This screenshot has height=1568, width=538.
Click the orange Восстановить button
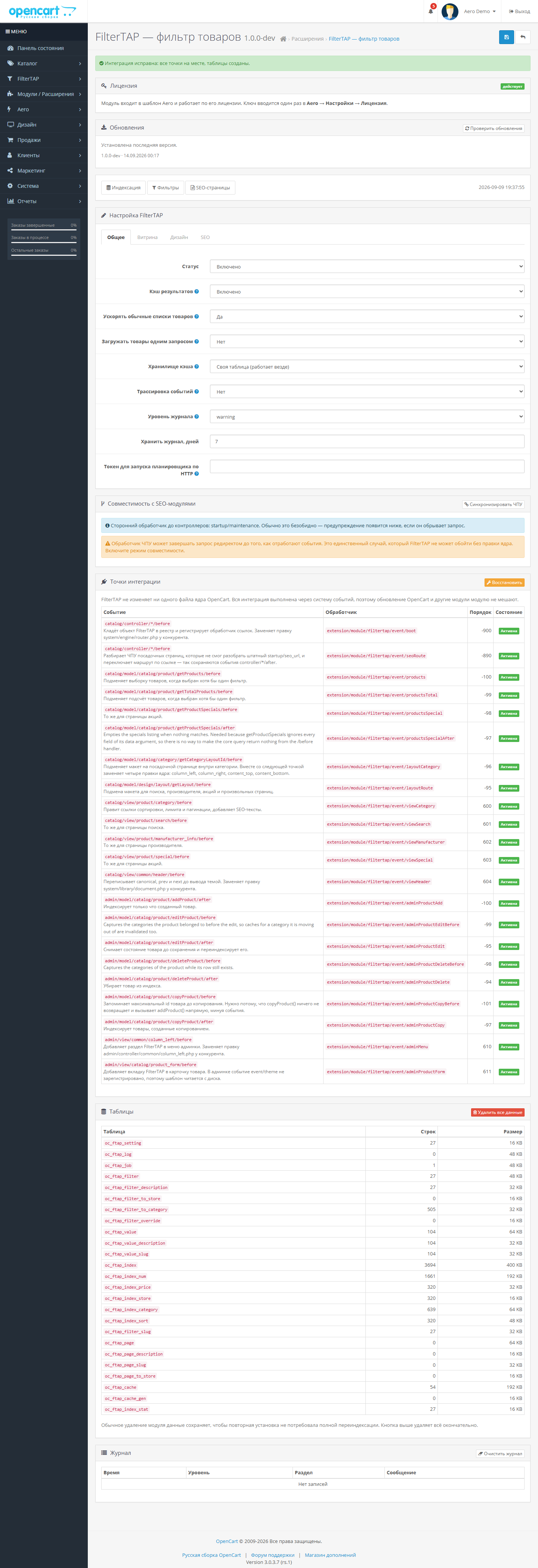tap(504, 583)
